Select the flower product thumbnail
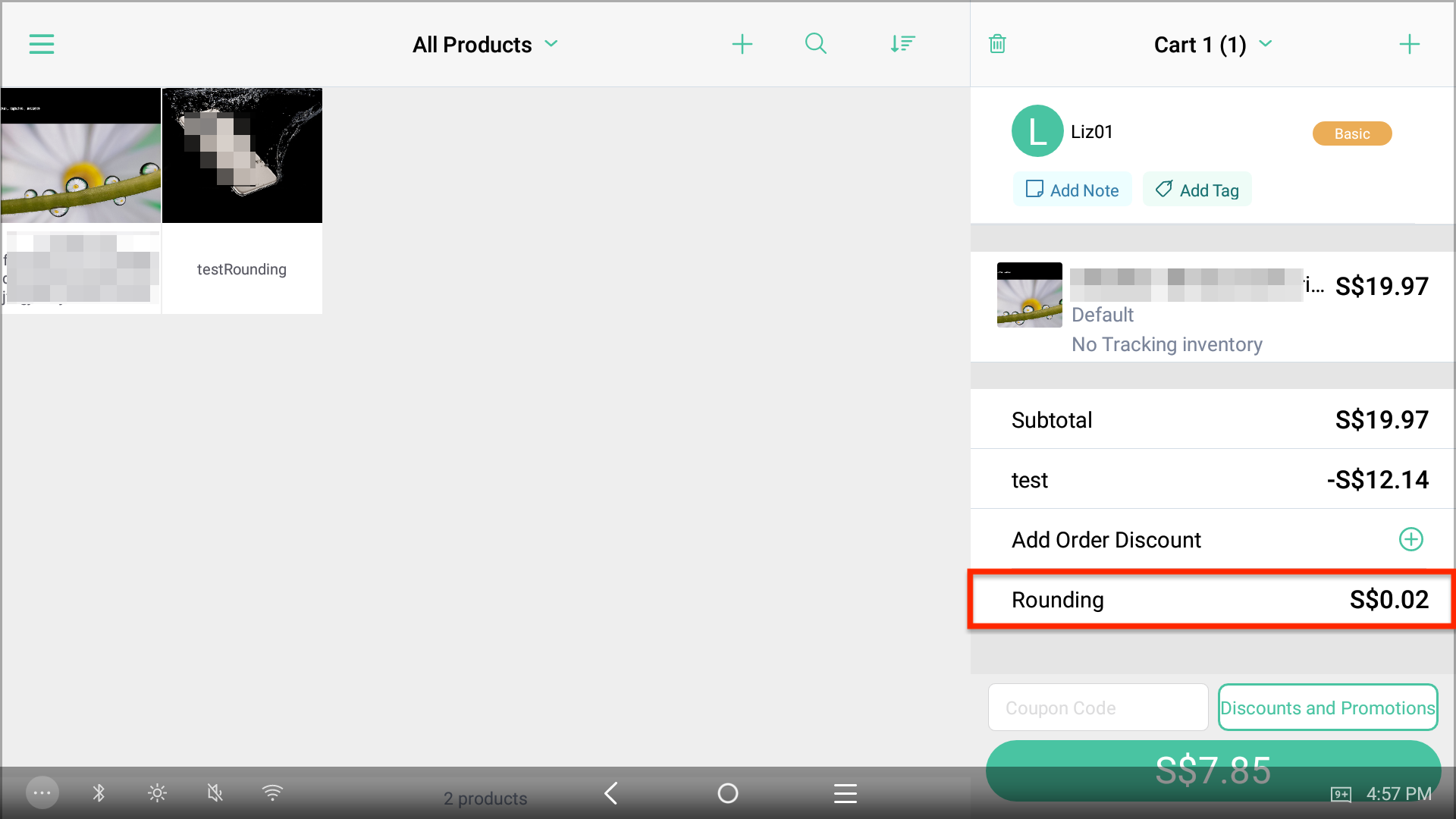Viewport: 1456px width, 819px height. 80,155
